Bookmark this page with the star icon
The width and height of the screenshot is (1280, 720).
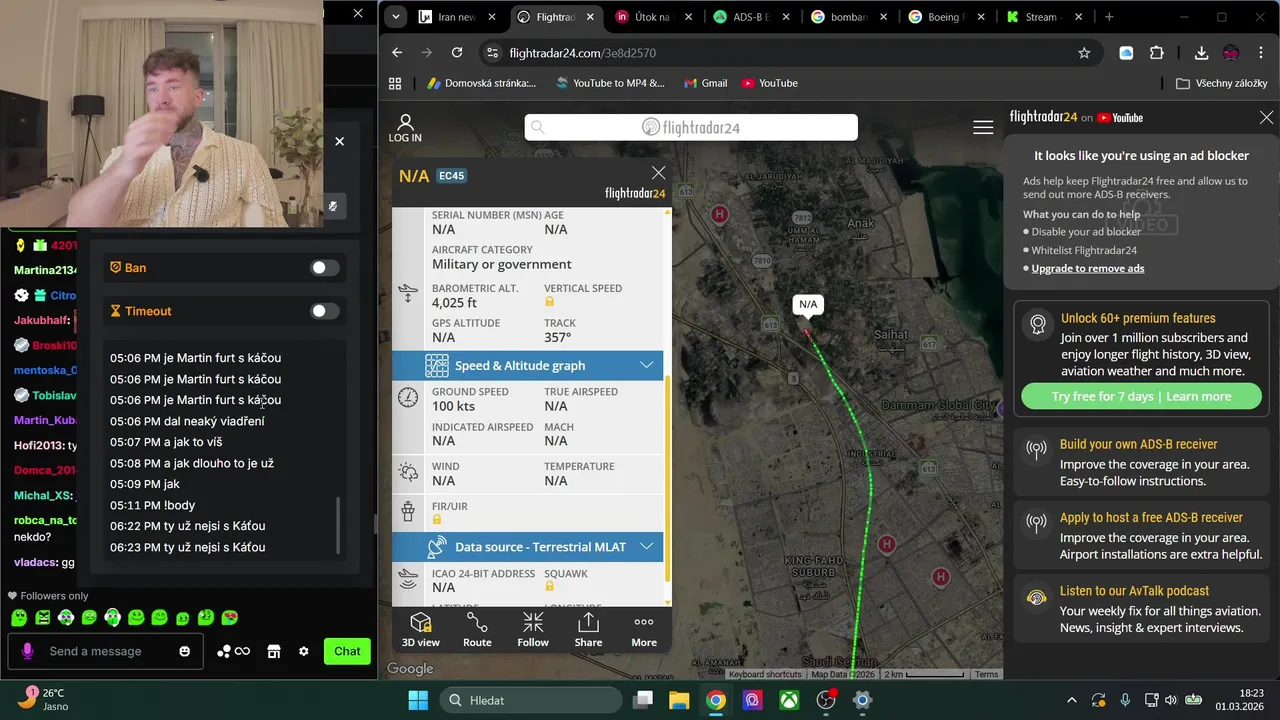coord(1084,53)
